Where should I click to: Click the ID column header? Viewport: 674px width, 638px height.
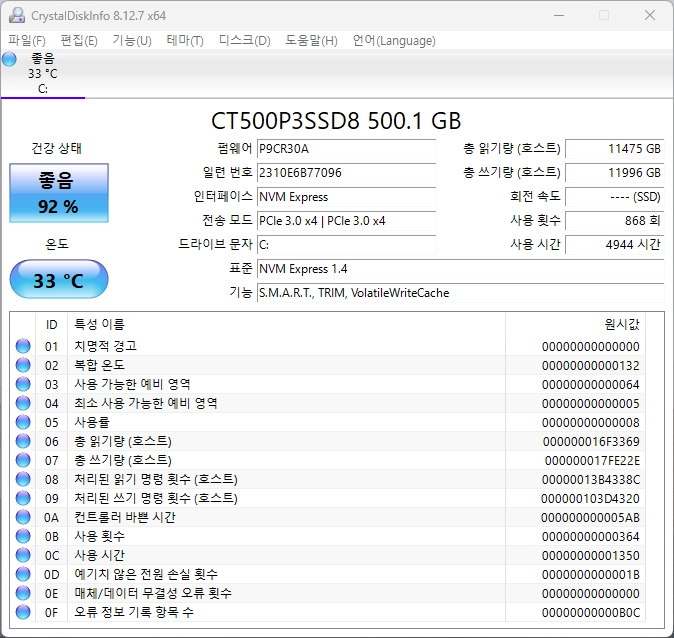(x=52, y=325)
